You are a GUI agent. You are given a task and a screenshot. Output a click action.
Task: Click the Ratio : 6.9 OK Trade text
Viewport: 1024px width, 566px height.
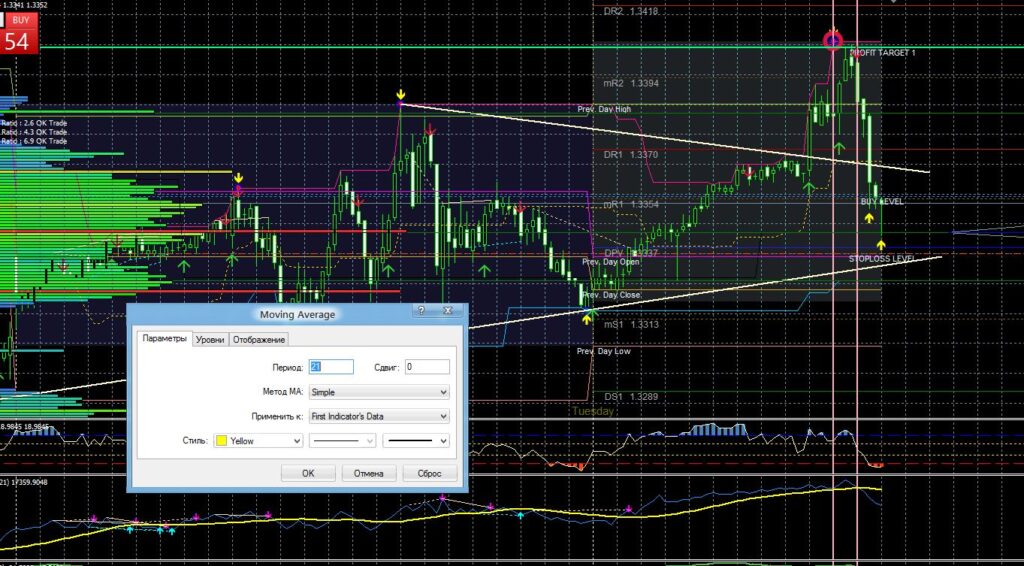click(34, 141)
